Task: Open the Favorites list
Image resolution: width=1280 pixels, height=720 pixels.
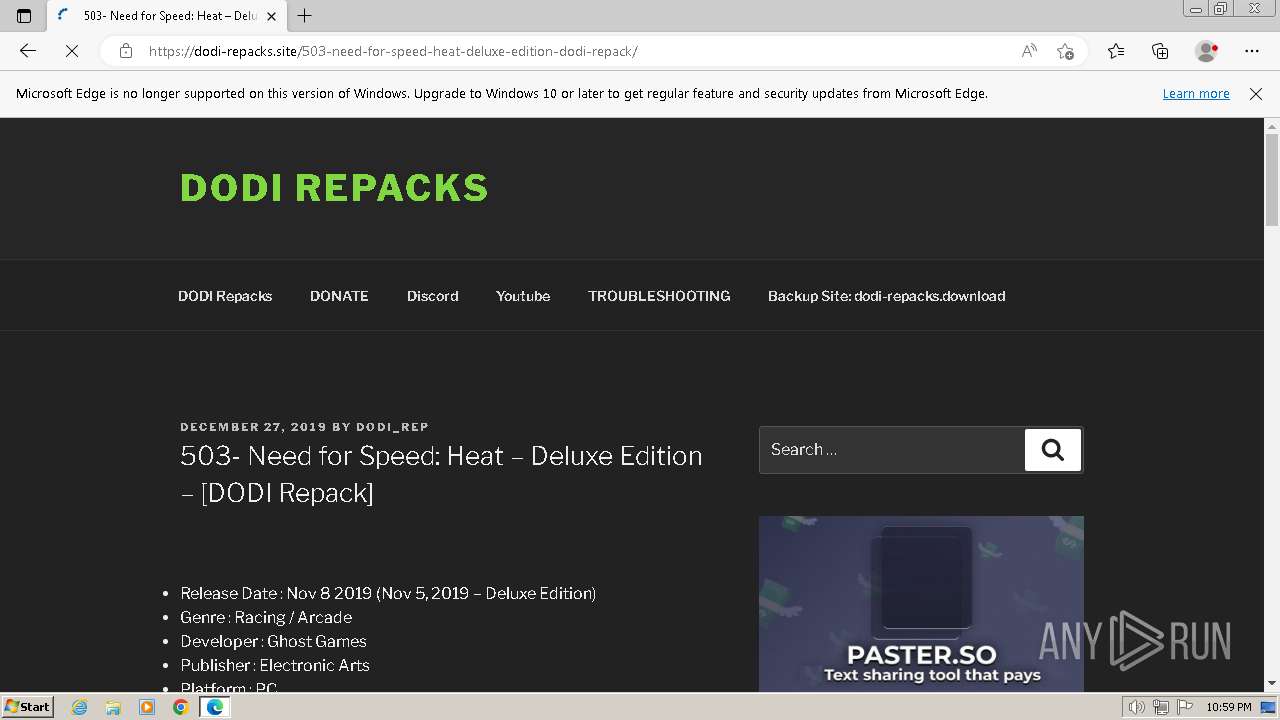Action: (1116, 51)
